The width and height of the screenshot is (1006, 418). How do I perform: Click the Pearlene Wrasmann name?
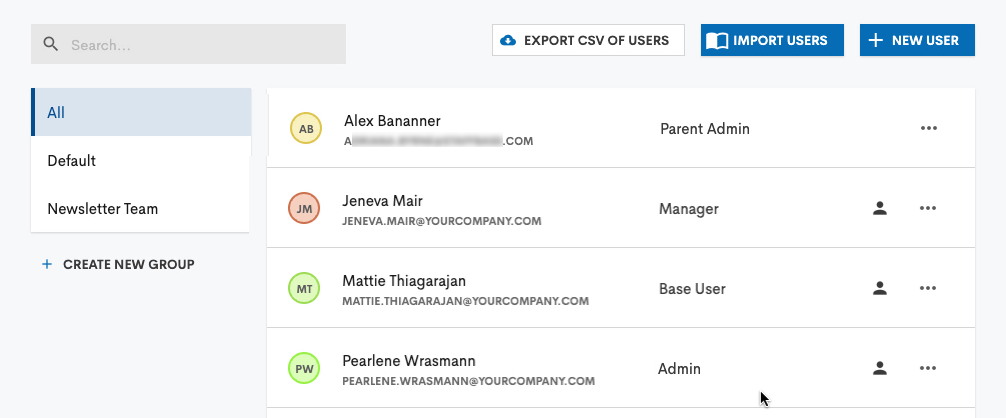click(x=409, y=361)
